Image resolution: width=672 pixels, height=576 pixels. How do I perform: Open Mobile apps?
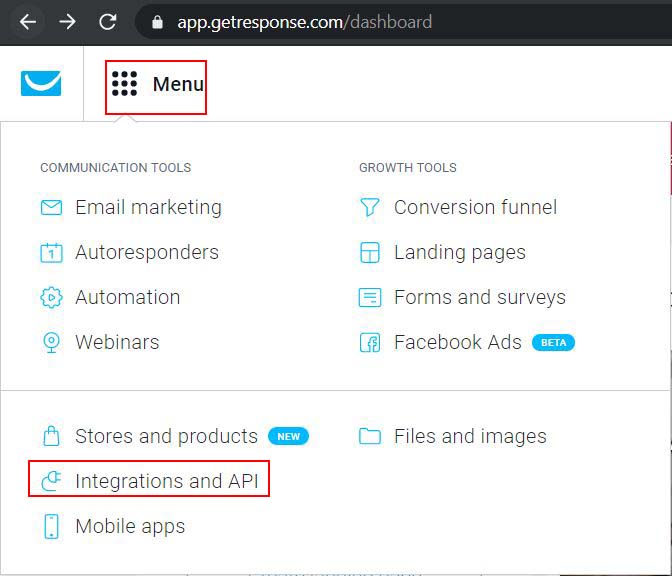click(x=130, y=526)
